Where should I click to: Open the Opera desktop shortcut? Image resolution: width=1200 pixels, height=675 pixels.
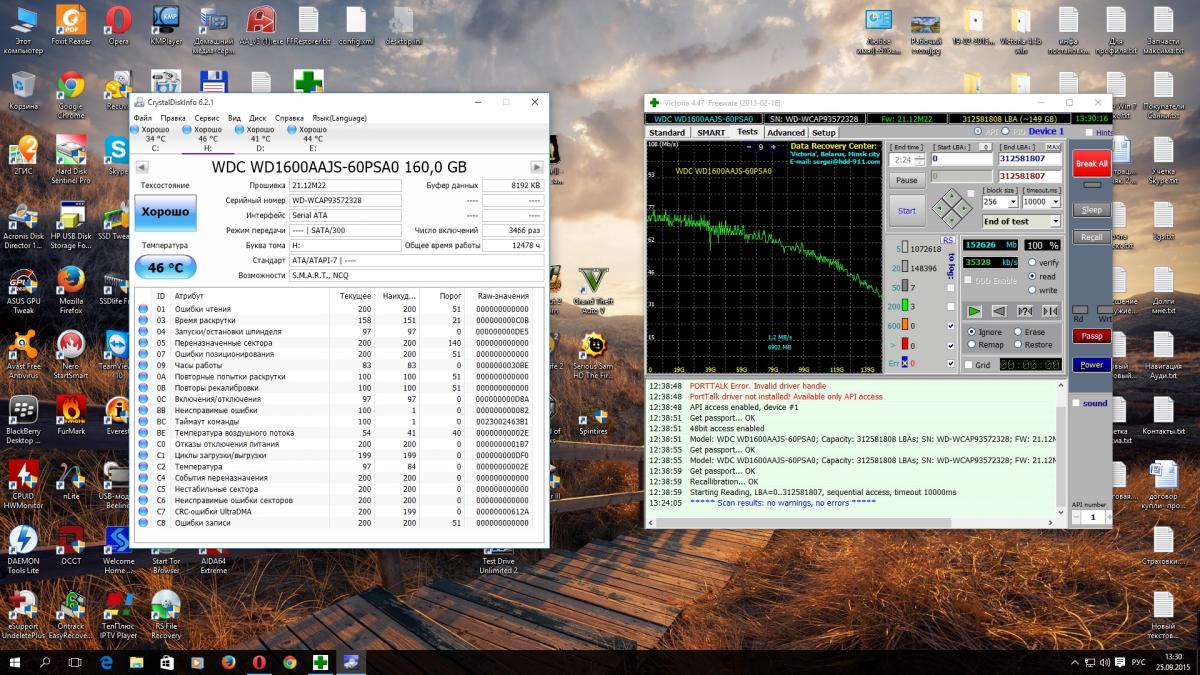118,27
